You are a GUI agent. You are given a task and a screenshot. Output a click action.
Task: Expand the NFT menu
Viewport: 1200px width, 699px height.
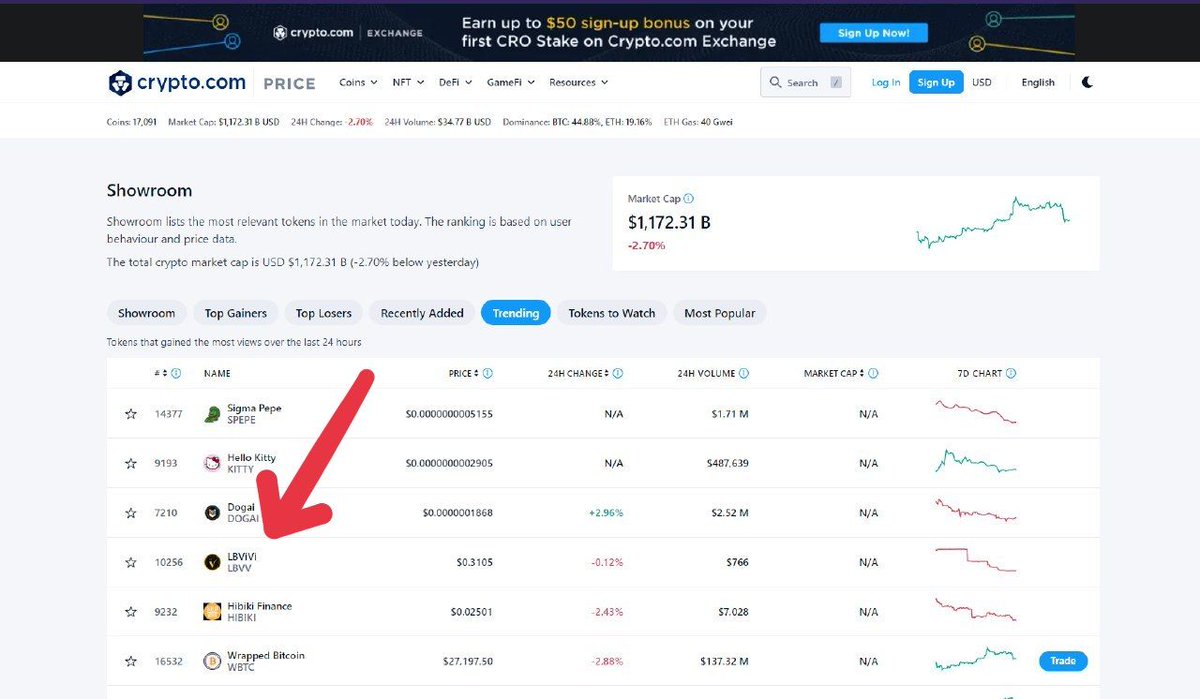tap(408, 82)
